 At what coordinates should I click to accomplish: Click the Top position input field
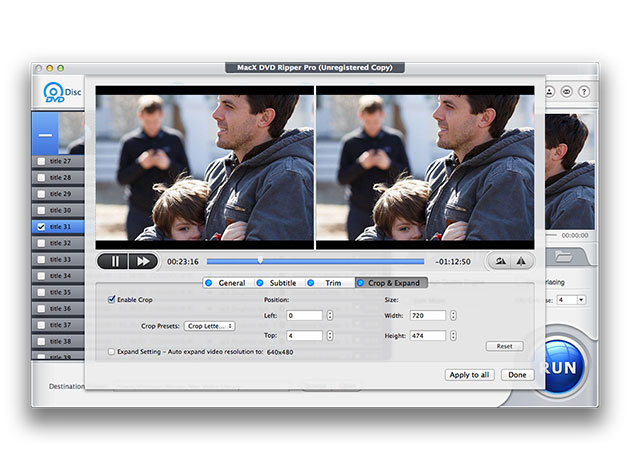305,335
